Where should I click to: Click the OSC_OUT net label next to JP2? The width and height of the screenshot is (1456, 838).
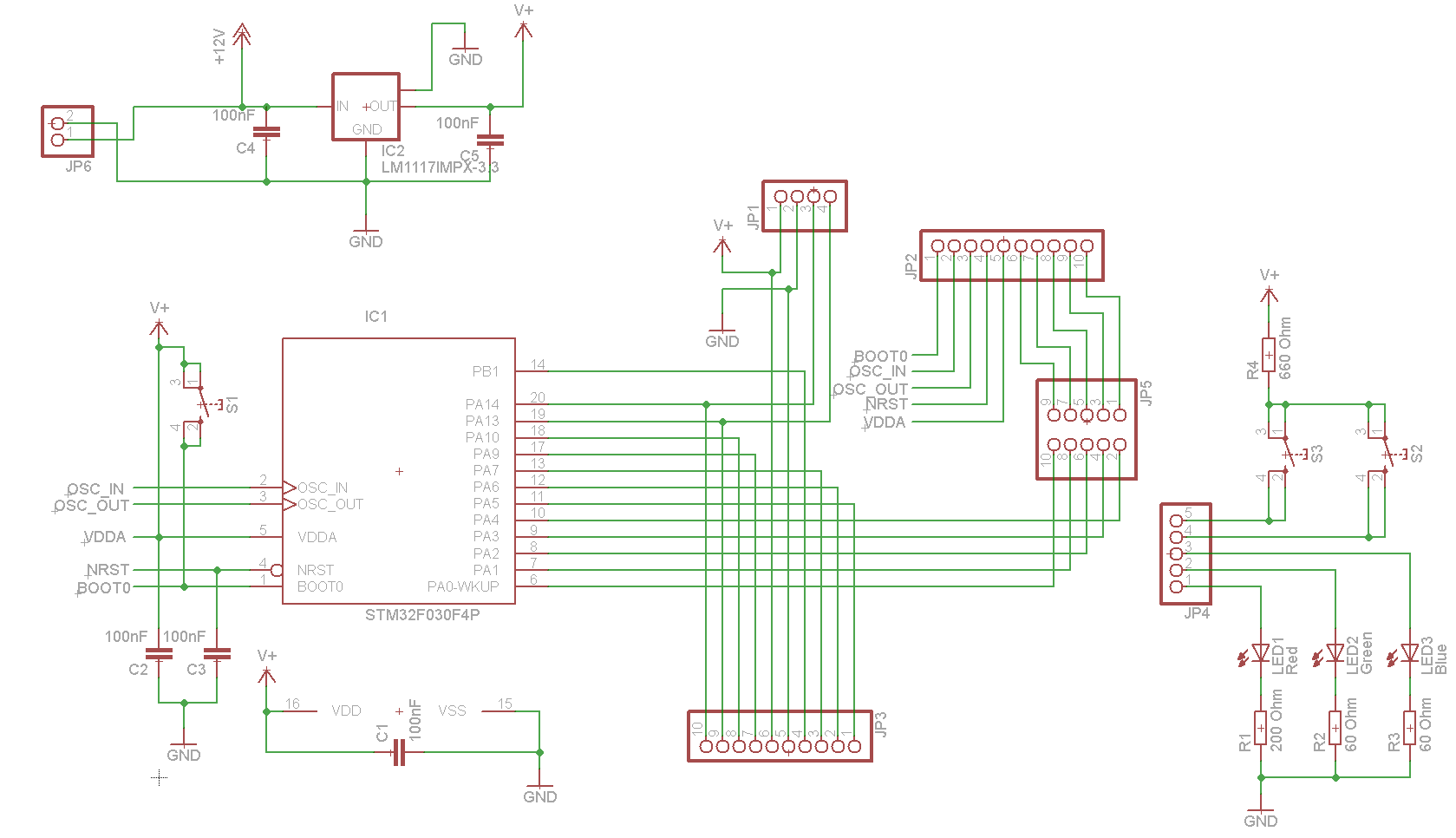tap(871, 390)
